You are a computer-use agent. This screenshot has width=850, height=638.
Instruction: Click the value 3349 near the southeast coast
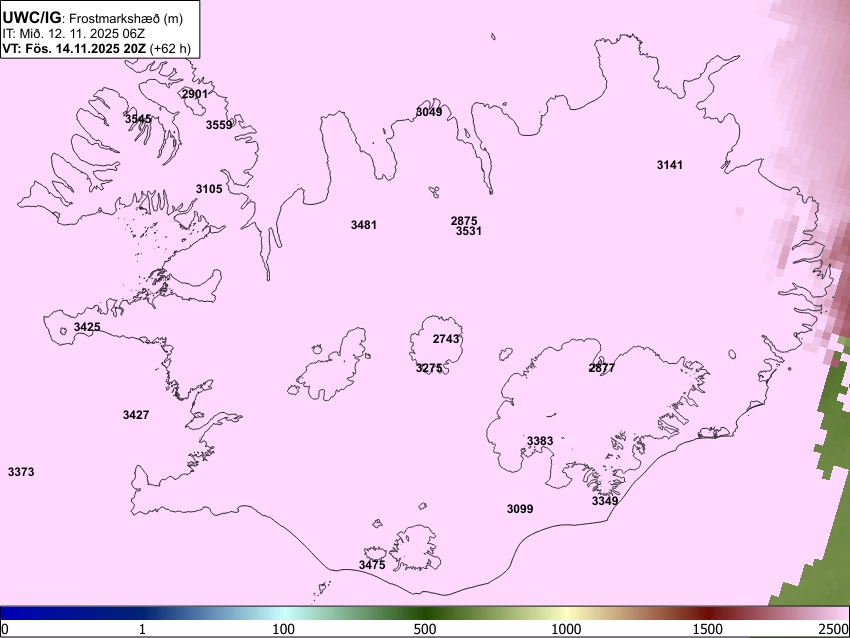[x=605, y=501]
